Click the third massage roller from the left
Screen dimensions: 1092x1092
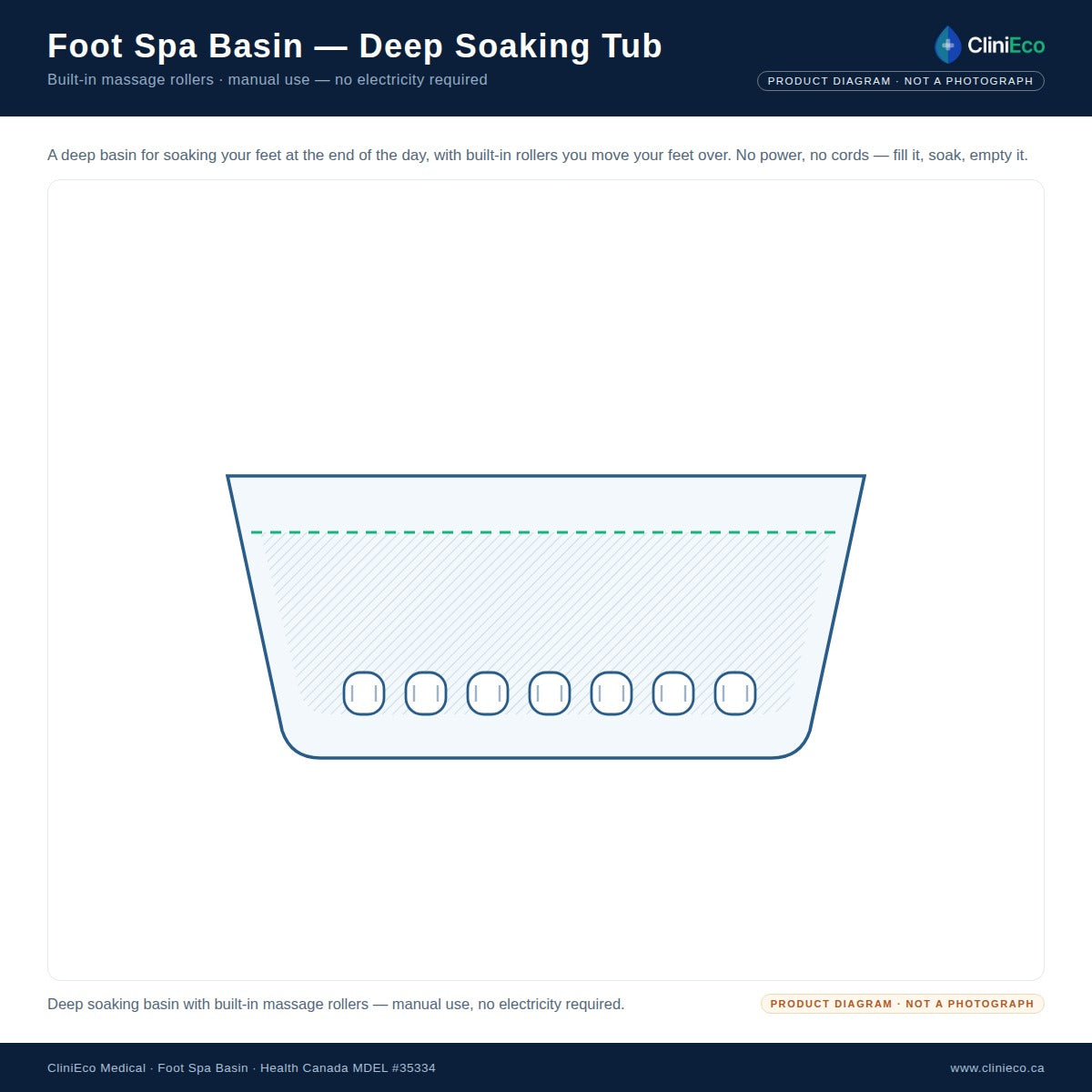[488, 693]
